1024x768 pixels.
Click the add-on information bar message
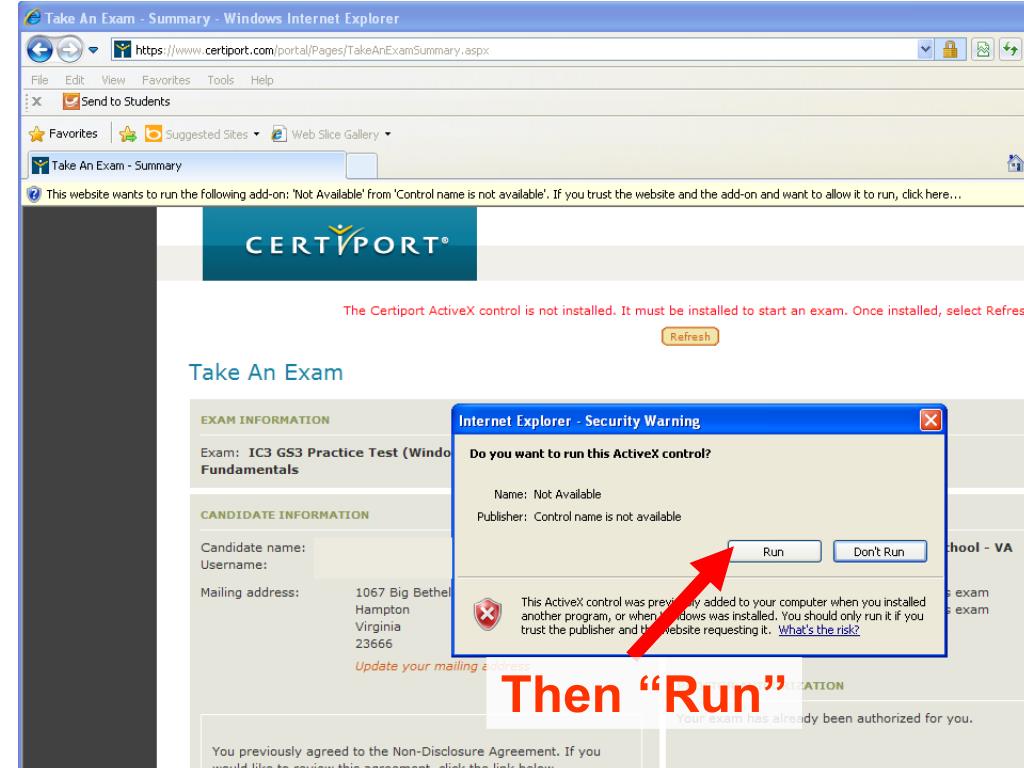pyautogui.click(x=504, y=194)
